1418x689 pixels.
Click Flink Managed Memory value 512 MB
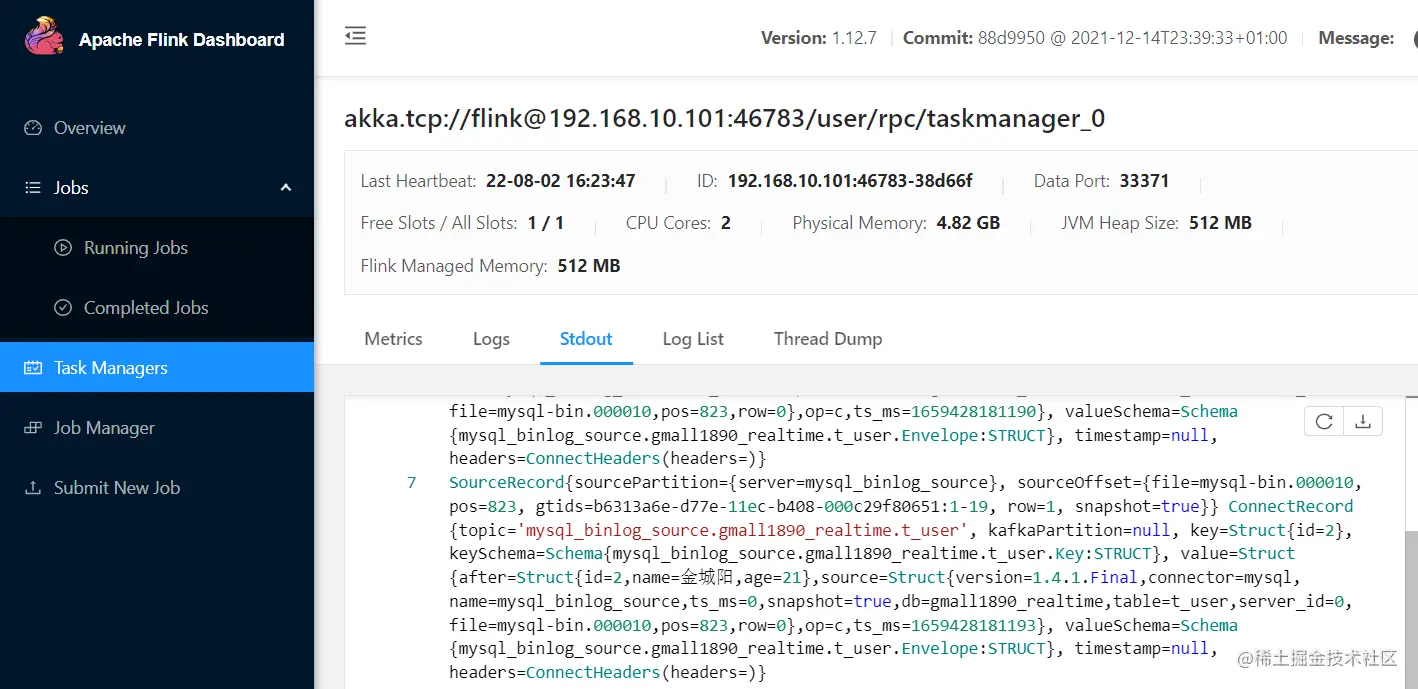coord(589,266)
